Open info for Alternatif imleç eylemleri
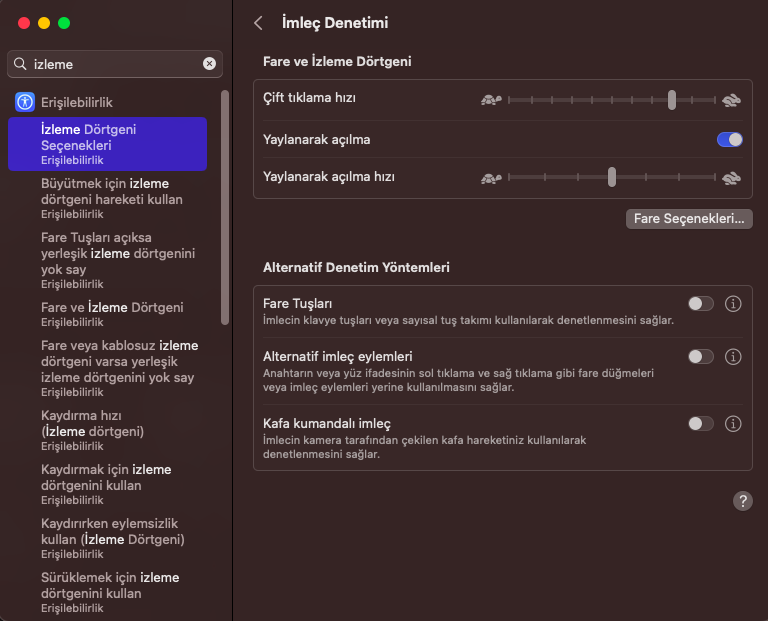Screen dimensions: 768x621 [x=732, y=357]
